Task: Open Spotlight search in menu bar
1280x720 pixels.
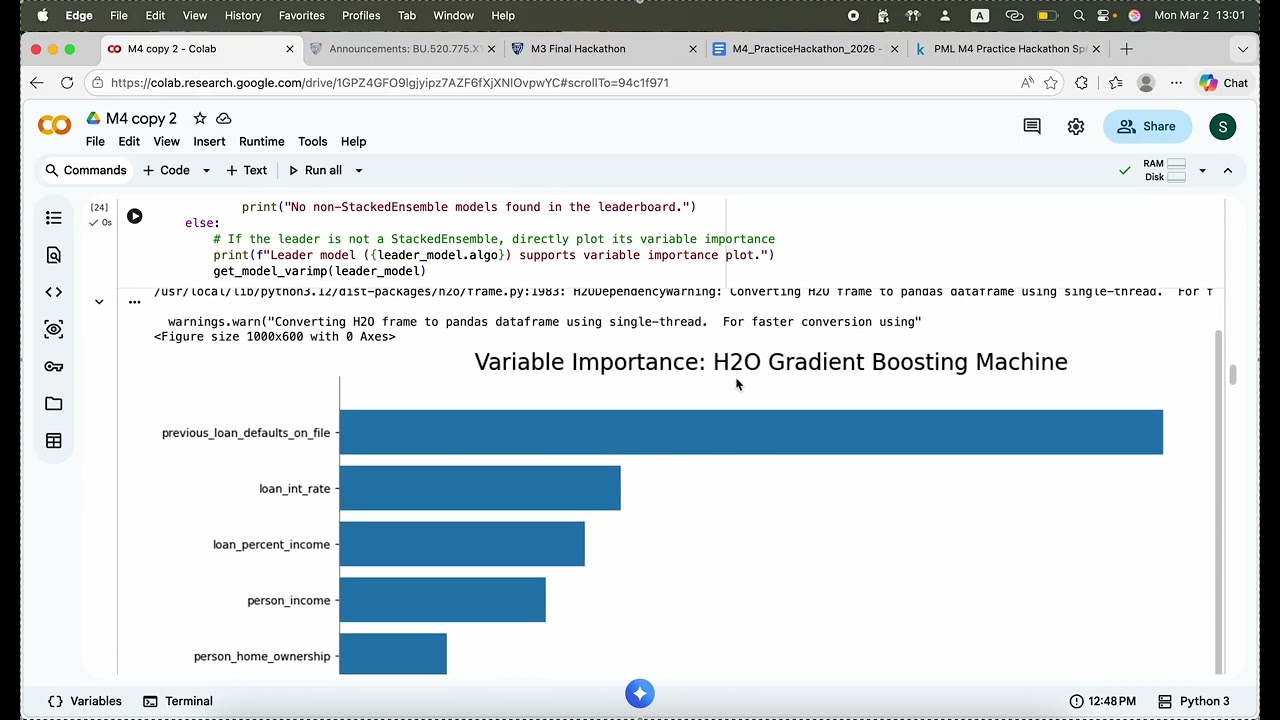Action: [1079, 16]
